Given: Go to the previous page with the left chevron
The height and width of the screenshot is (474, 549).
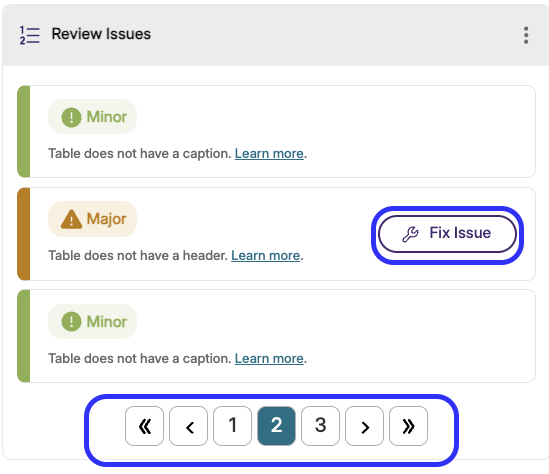Looking at the screenshot, I should tap(188, 426).
